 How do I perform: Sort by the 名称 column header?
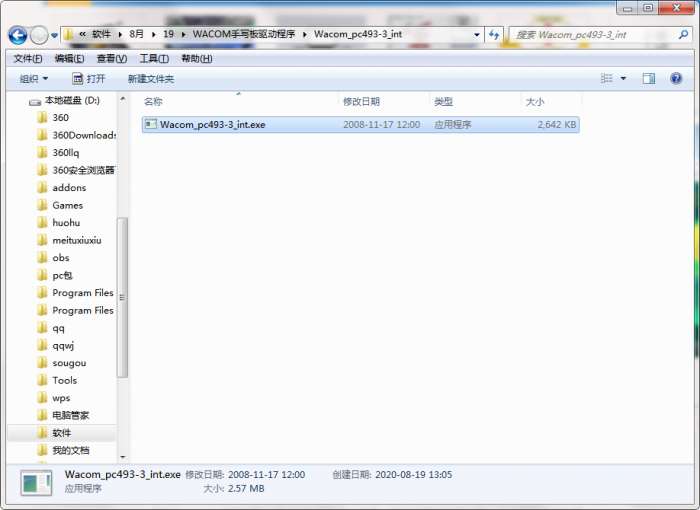153,102
